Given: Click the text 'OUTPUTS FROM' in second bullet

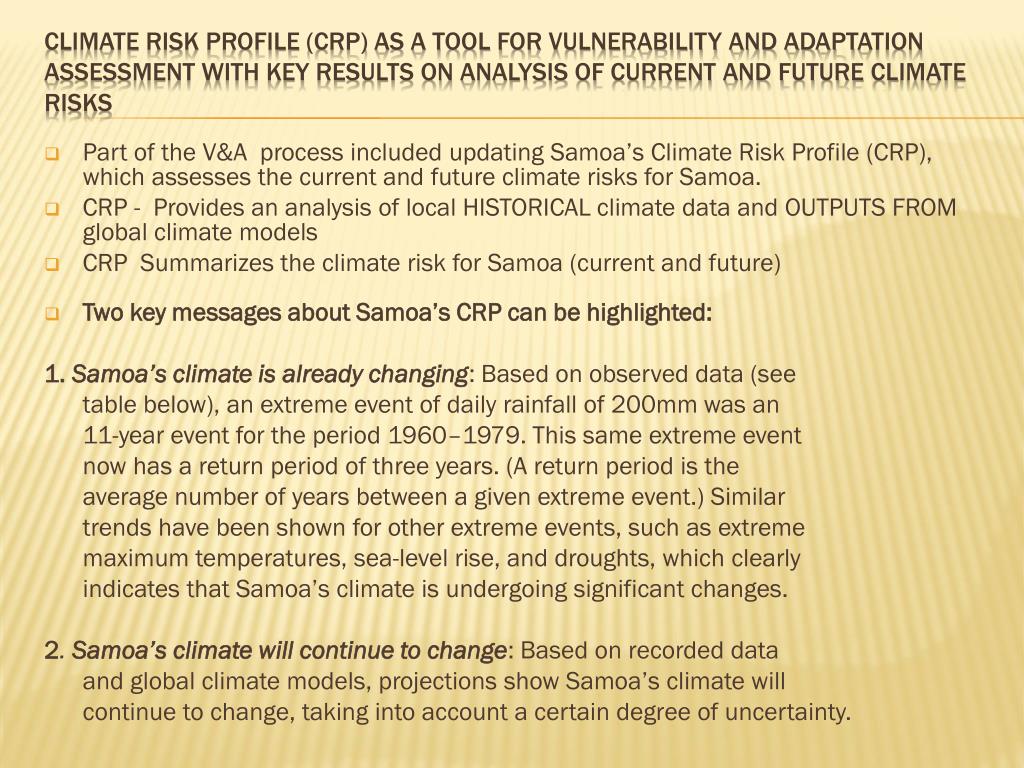Looking at the screenshot, I should point(870,208).
